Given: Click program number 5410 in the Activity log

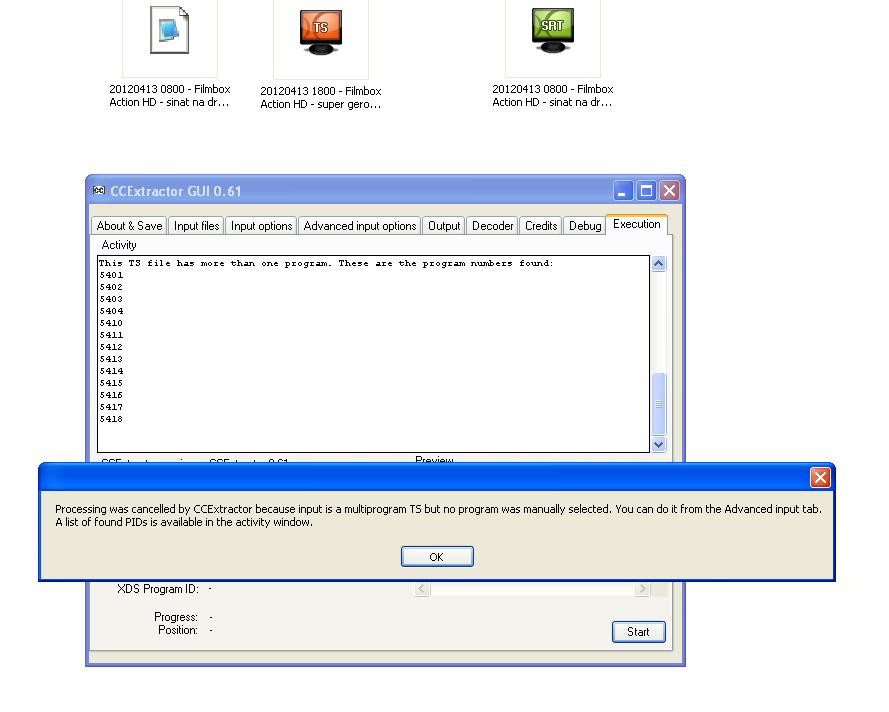Looking at the screenshot, I should (x=111, y=323).
